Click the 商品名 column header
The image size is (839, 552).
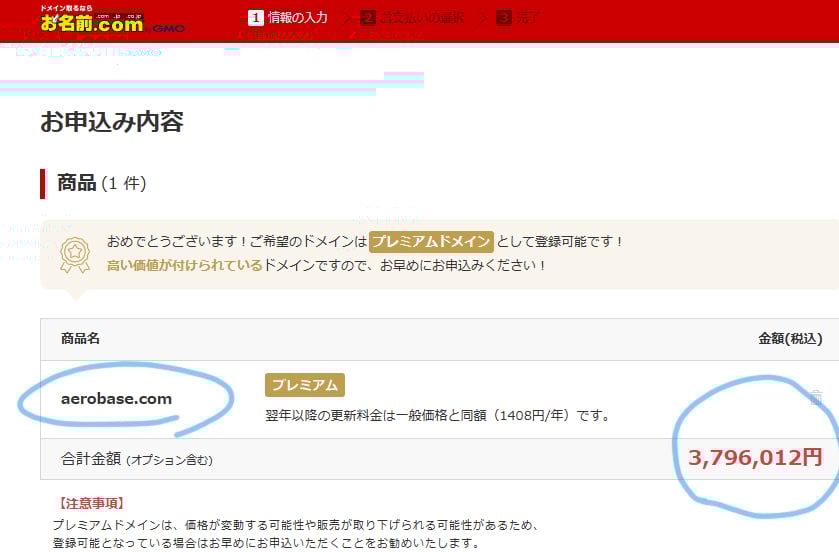pos(80,338)
